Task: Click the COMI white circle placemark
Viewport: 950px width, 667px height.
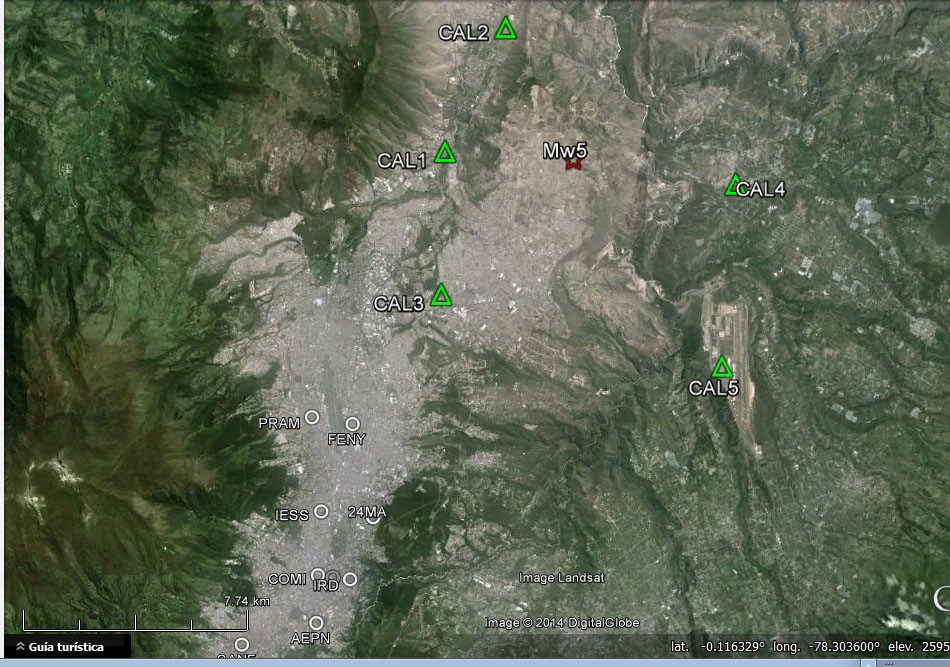Action: tap(317, 574)
